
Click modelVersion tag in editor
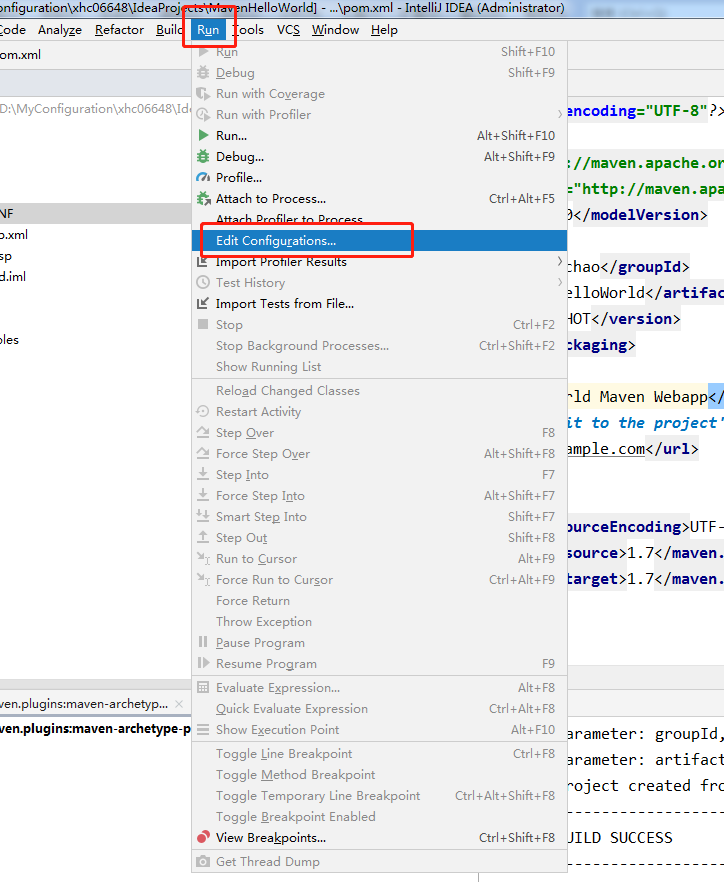640,215
